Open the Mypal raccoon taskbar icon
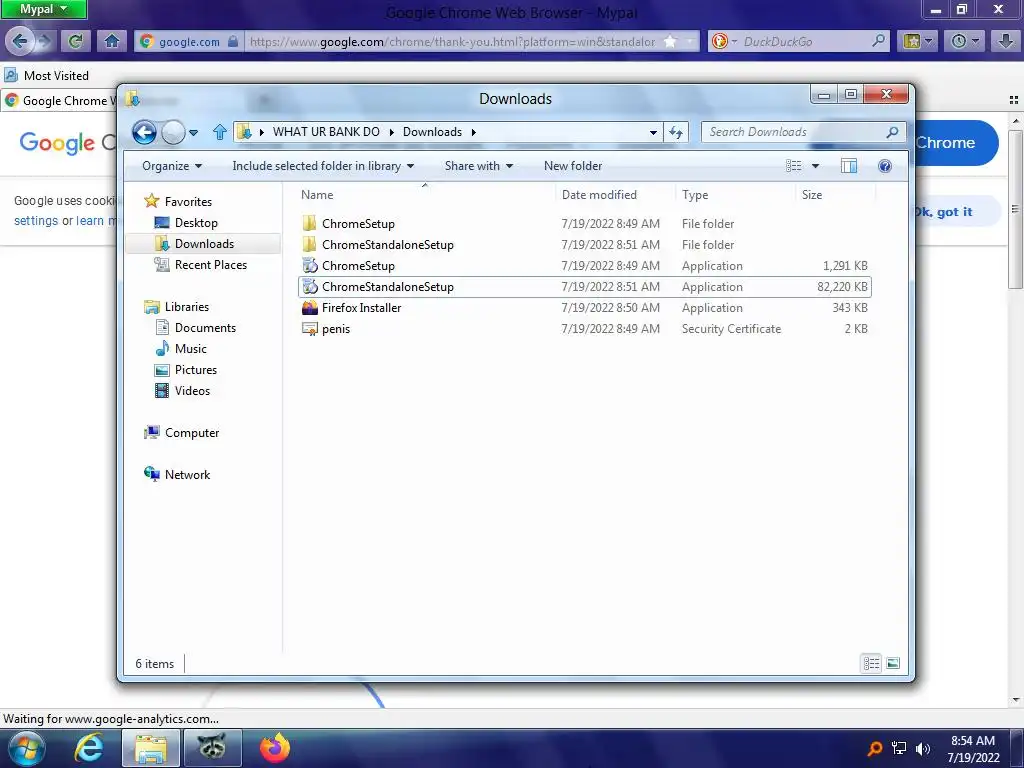The height and width of the screenshot is (768, 1024). [212, 748]
